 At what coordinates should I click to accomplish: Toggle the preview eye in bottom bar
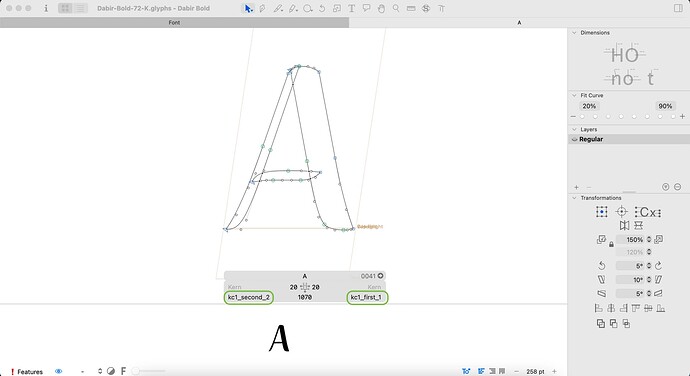(59, 371)
